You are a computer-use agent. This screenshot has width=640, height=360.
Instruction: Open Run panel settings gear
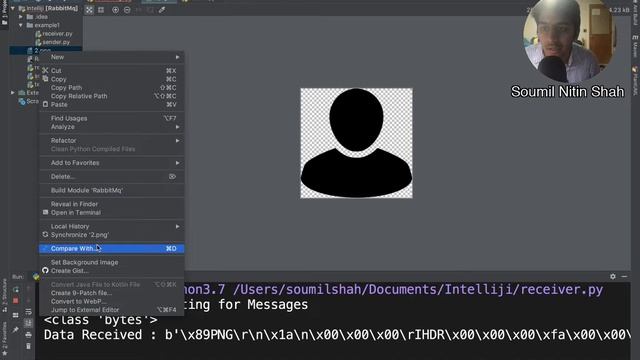click(x=613, y=276)
